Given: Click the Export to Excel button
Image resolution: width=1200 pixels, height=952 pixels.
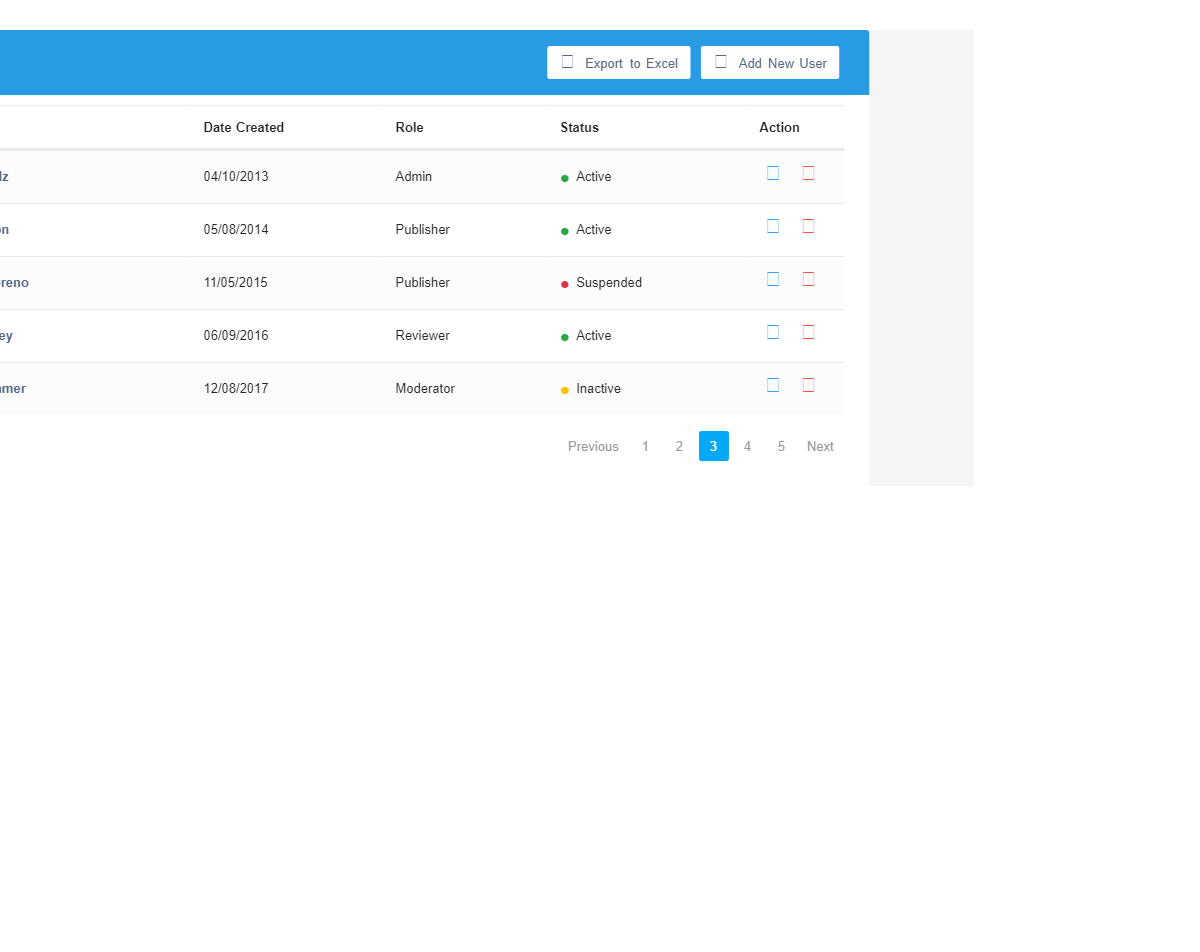Looking at the screenshot, I should (x=618, y=63).
